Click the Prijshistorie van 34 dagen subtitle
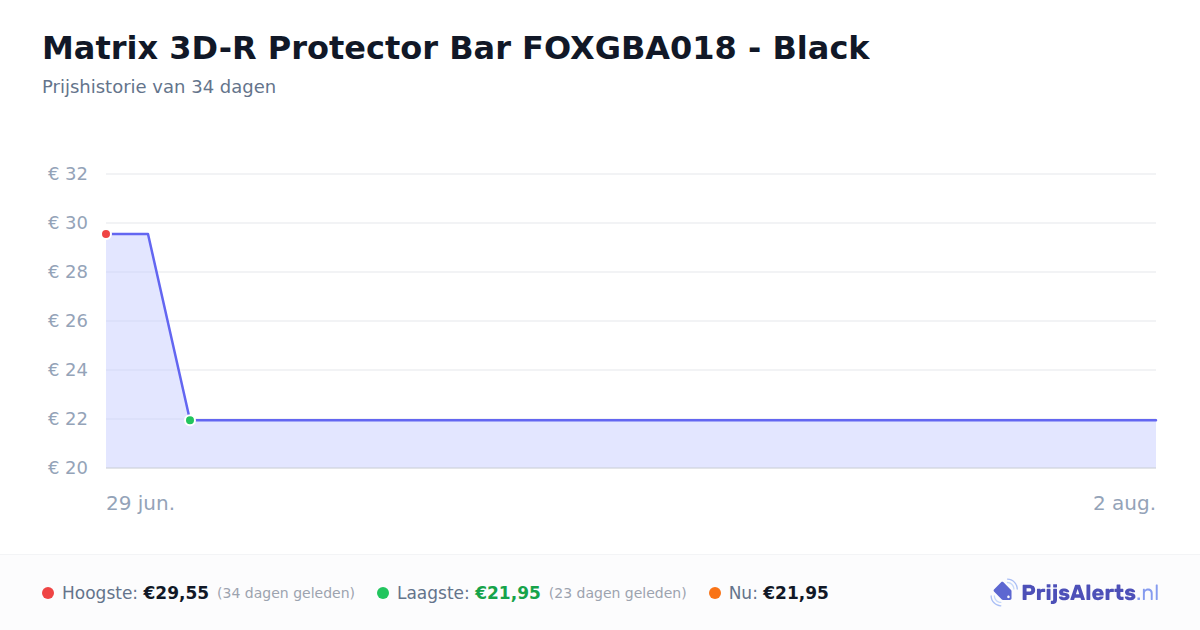 [x=159, y=87]
